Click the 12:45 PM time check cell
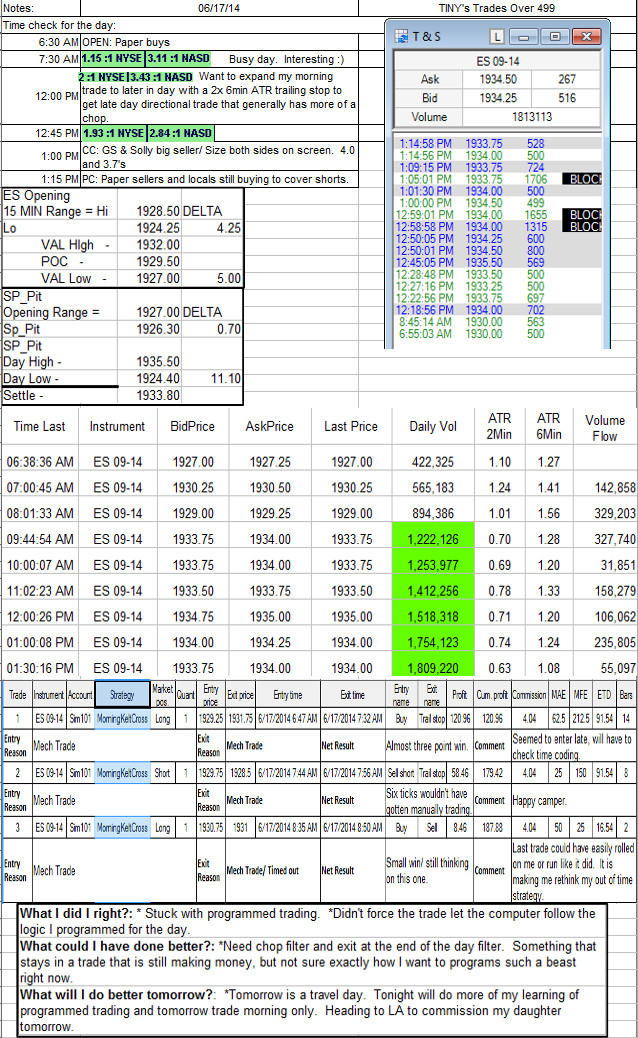This screenshot has height=1038, width=638. pyautogui.click(x=41, y=133)
